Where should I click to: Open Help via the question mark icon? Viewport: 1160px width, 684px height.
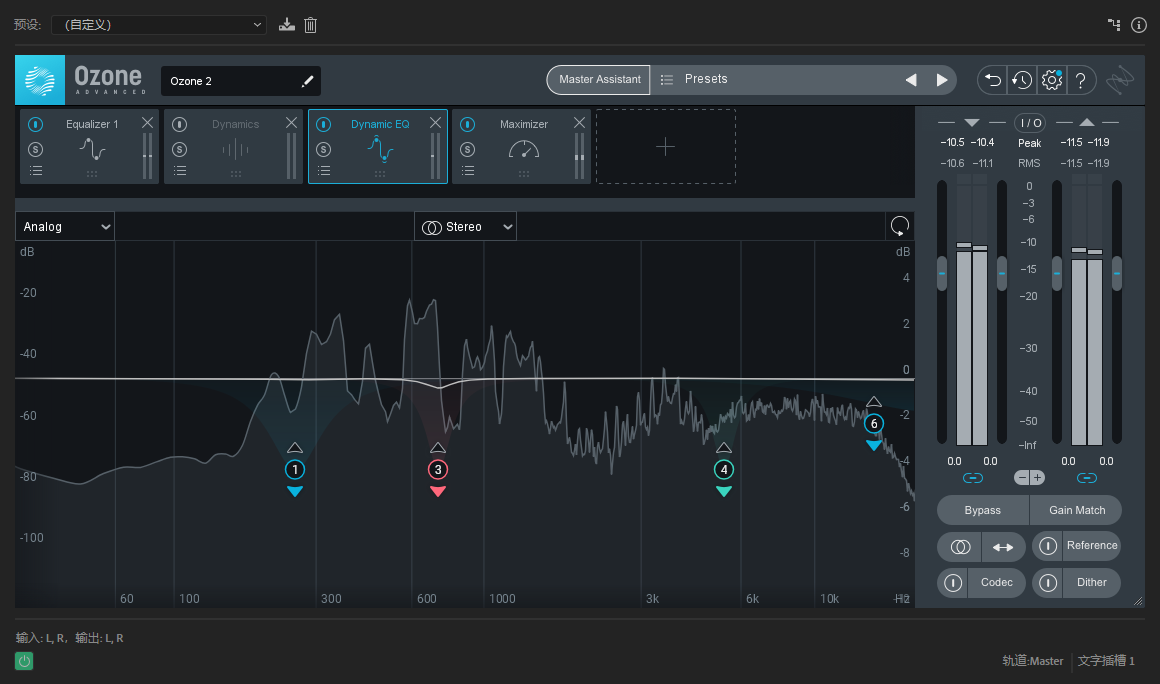(x=1081, y=80)
